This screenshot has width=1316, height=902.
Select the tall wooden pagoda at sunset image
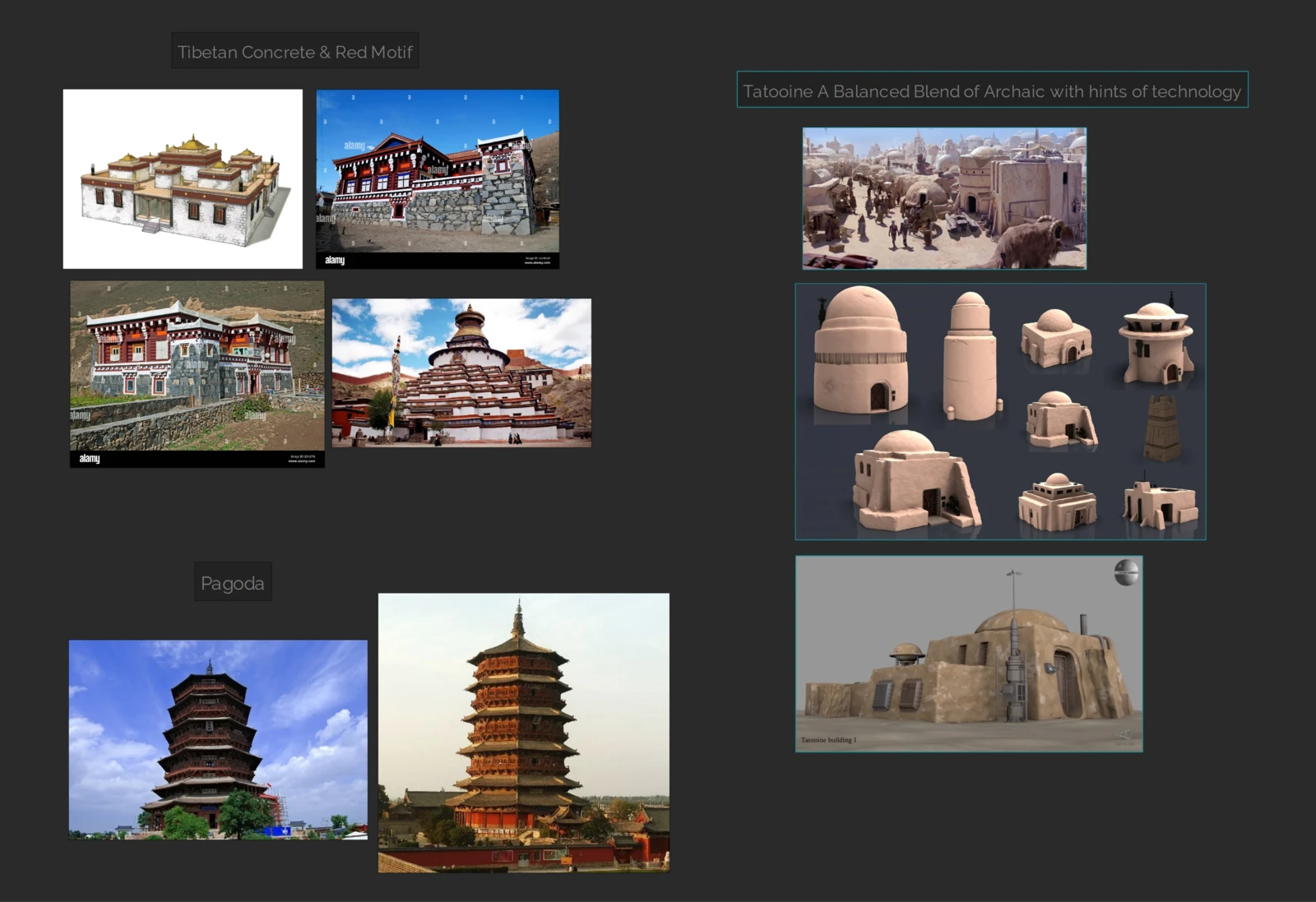[x=524, y=732]
